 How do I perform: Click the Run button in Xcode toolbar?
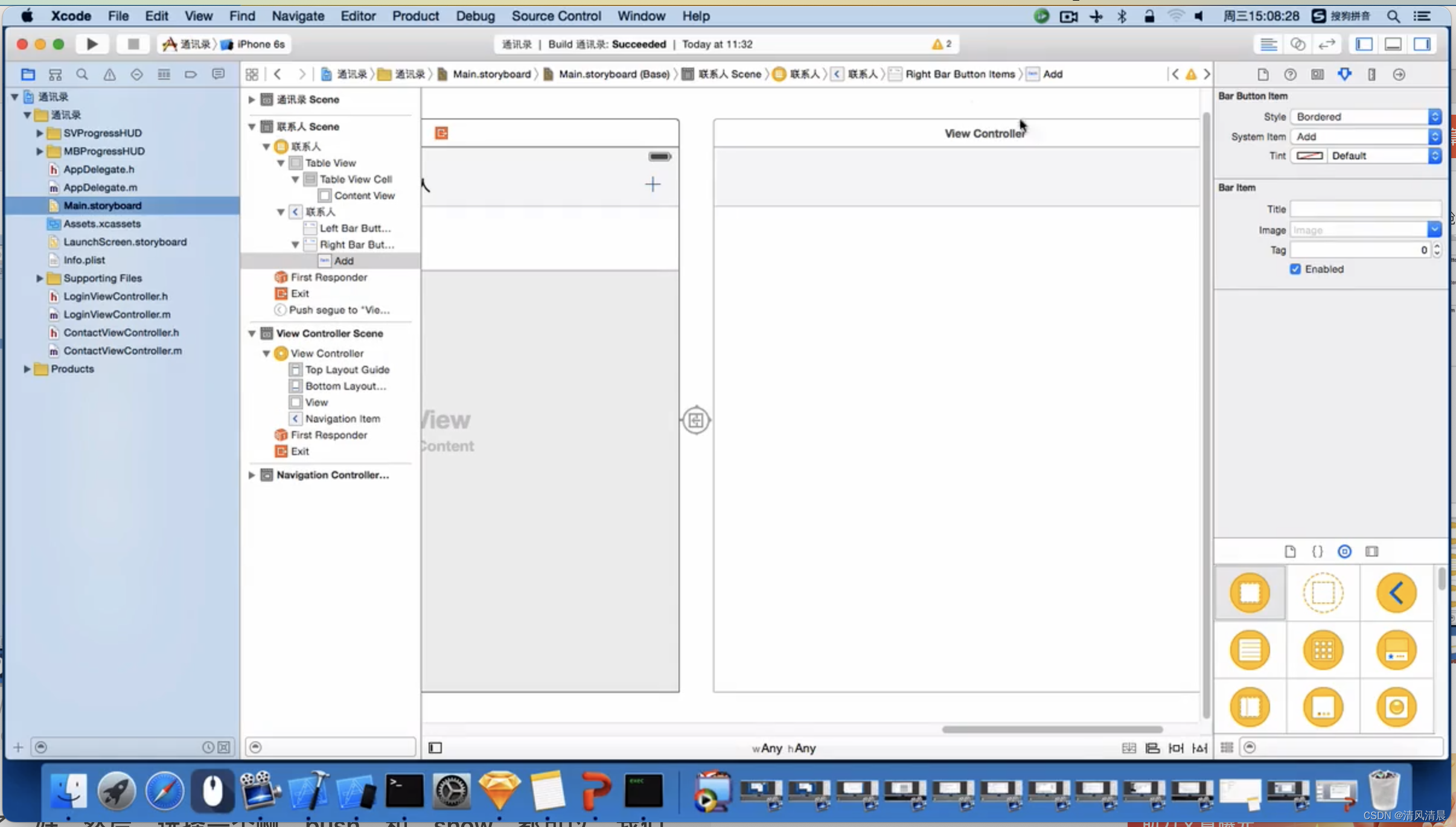pyautogui.click(x=91, y=44)
